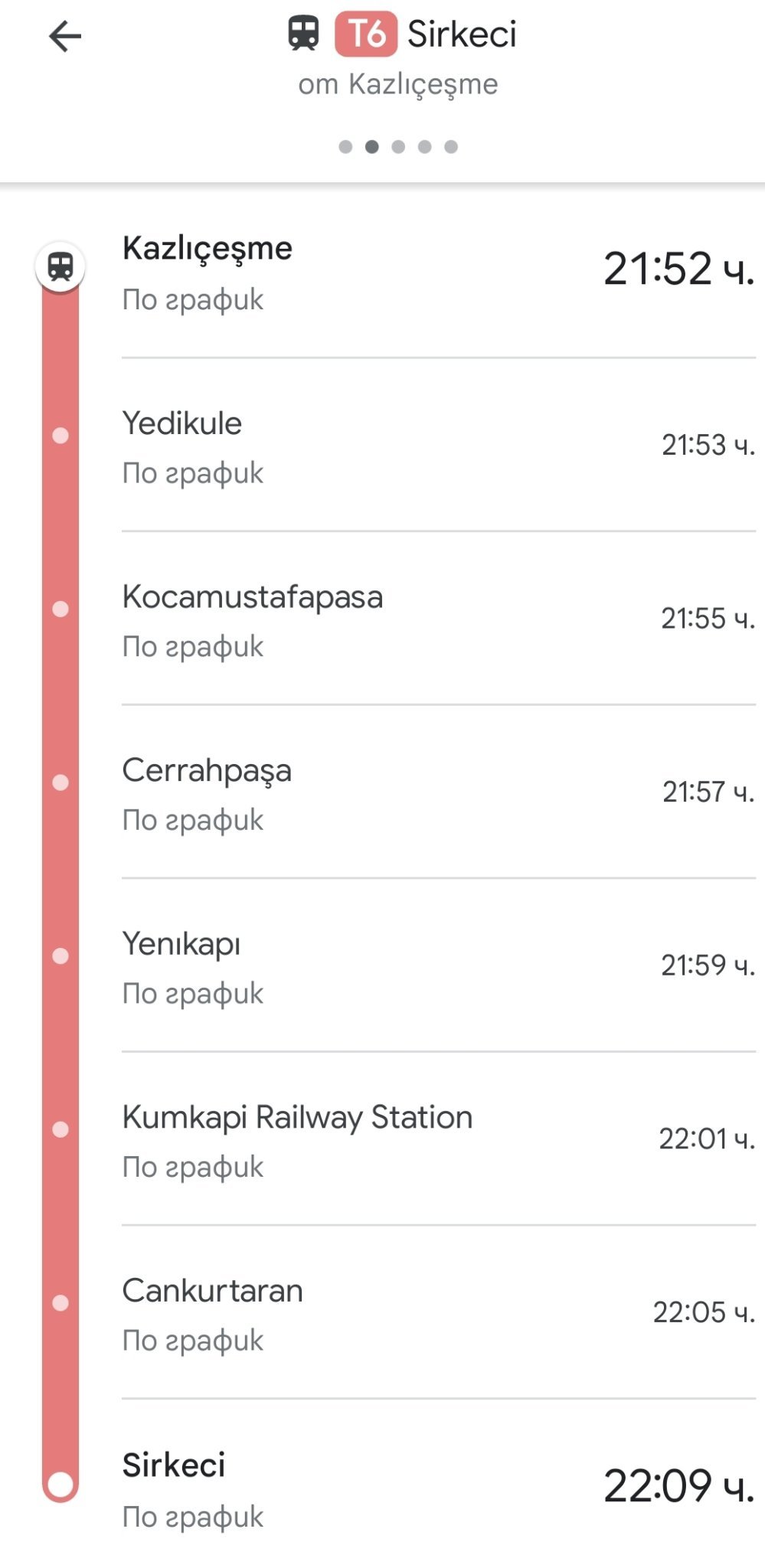Tap the Sirkeci title in header
The height and width of the screenshot is (1568, 765).
(462, 34)
